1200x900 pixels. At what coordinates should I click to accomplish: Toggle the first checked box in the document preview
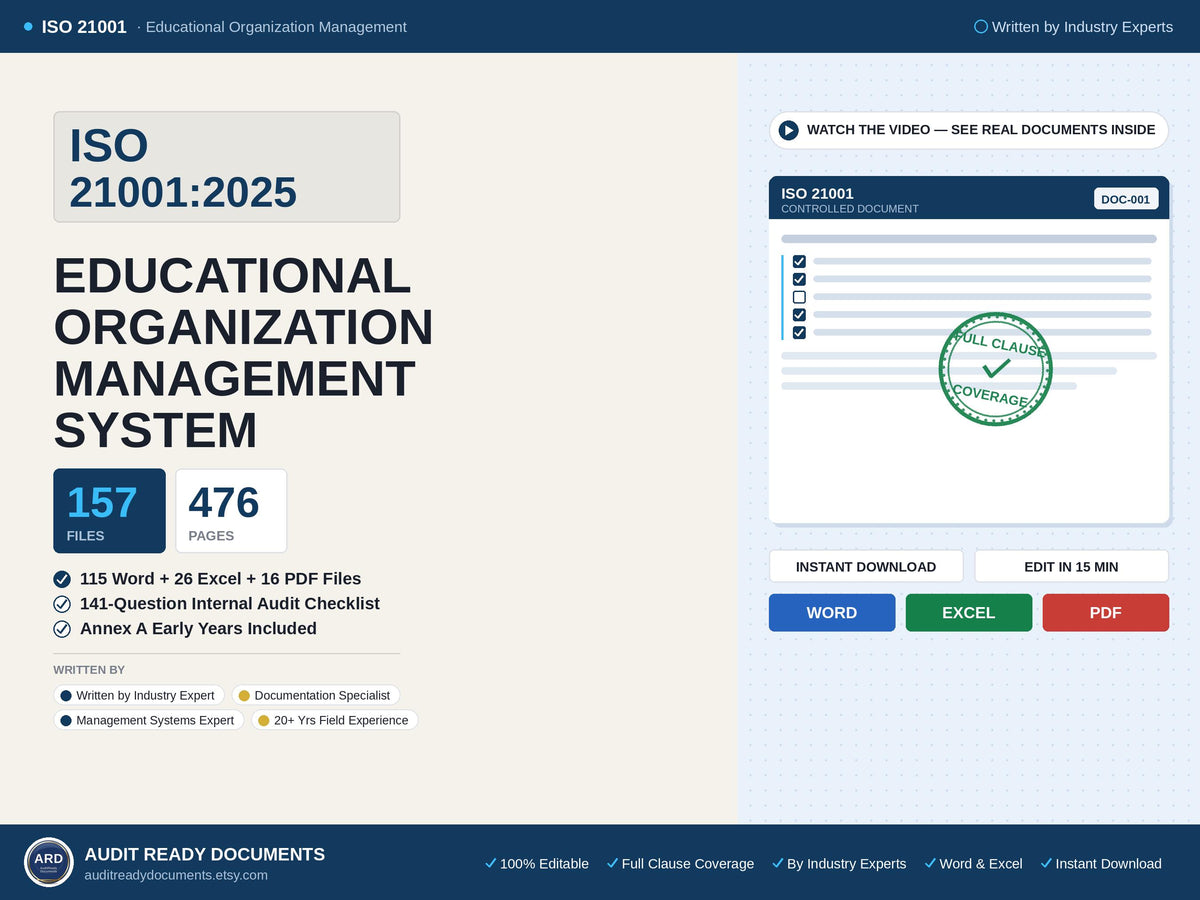click(x=799, y=261)
